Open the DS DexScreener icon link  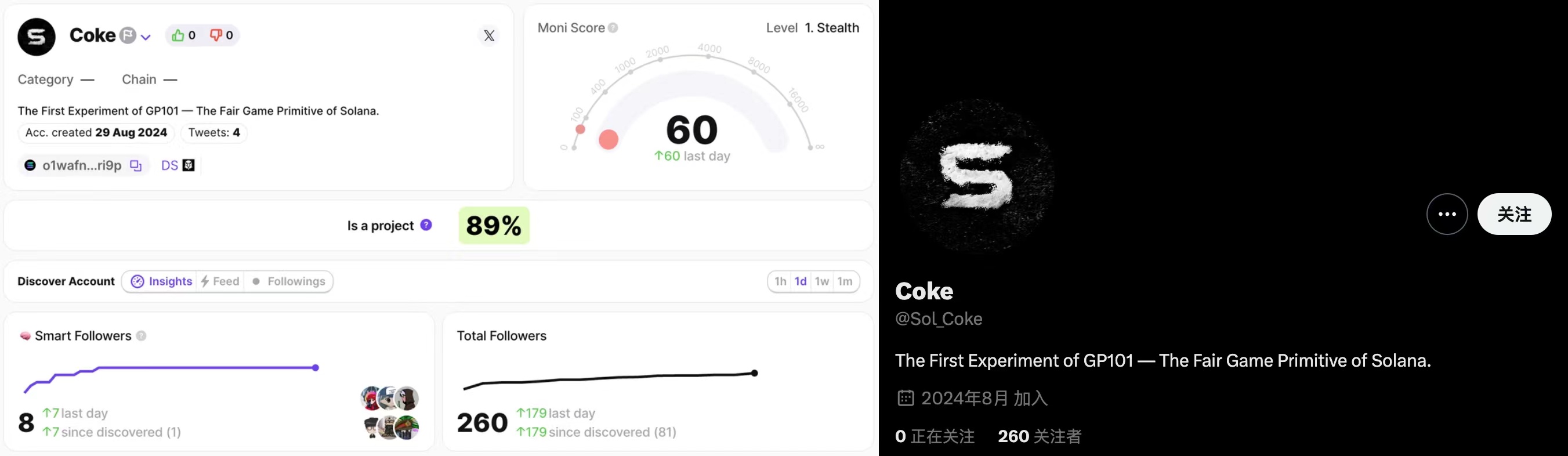178,165
